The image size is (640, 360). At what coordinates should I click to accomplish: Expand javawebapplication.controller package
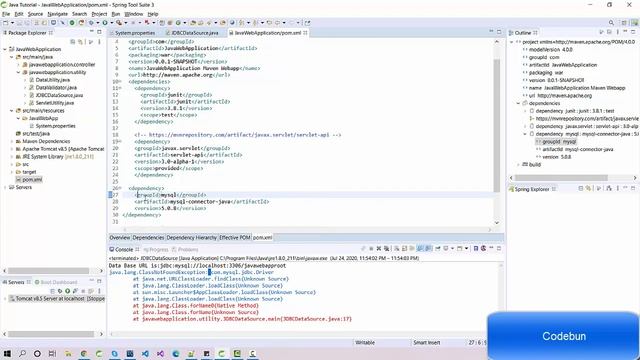pos(18,64)
